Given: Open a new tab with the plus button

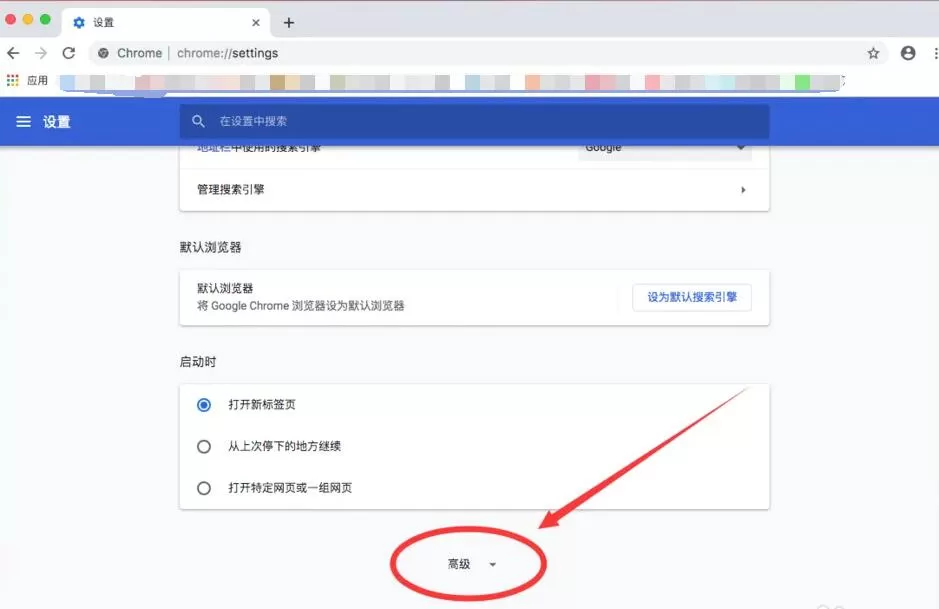Looking at the screenshot, I should point(289,23).
